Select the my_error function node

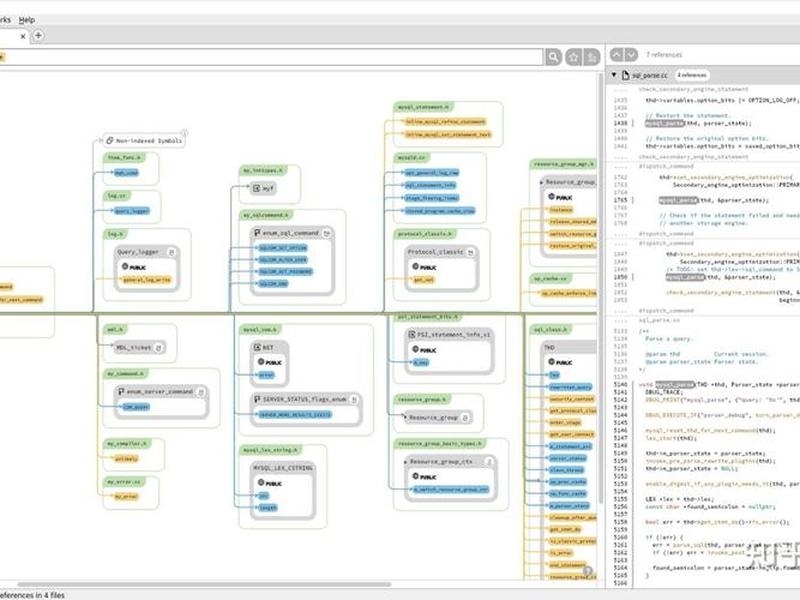(x=126, y=496)
